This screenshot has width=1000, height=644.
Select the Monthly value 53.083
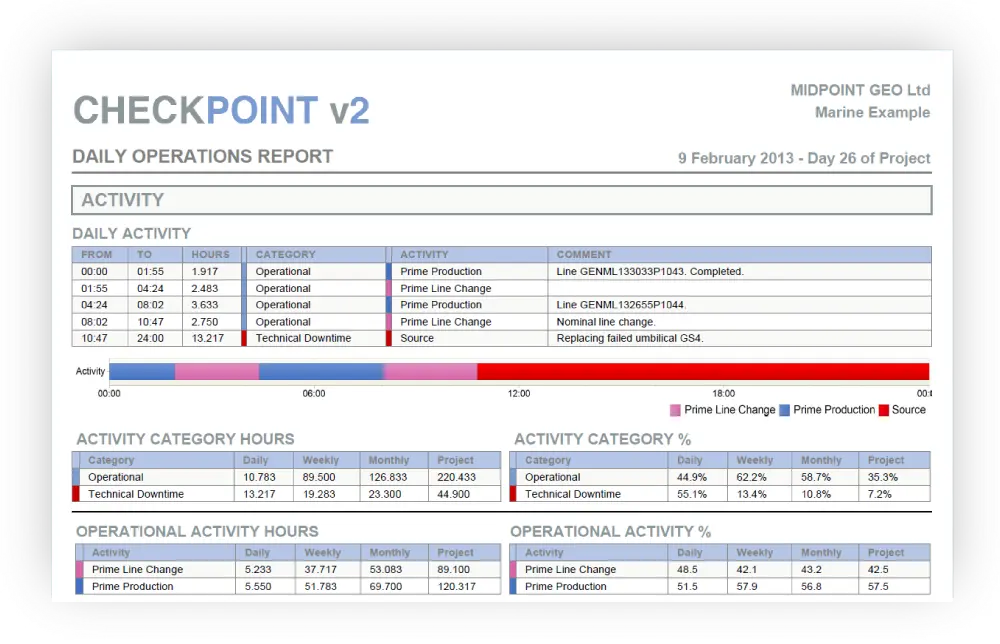tap(386, 569)
